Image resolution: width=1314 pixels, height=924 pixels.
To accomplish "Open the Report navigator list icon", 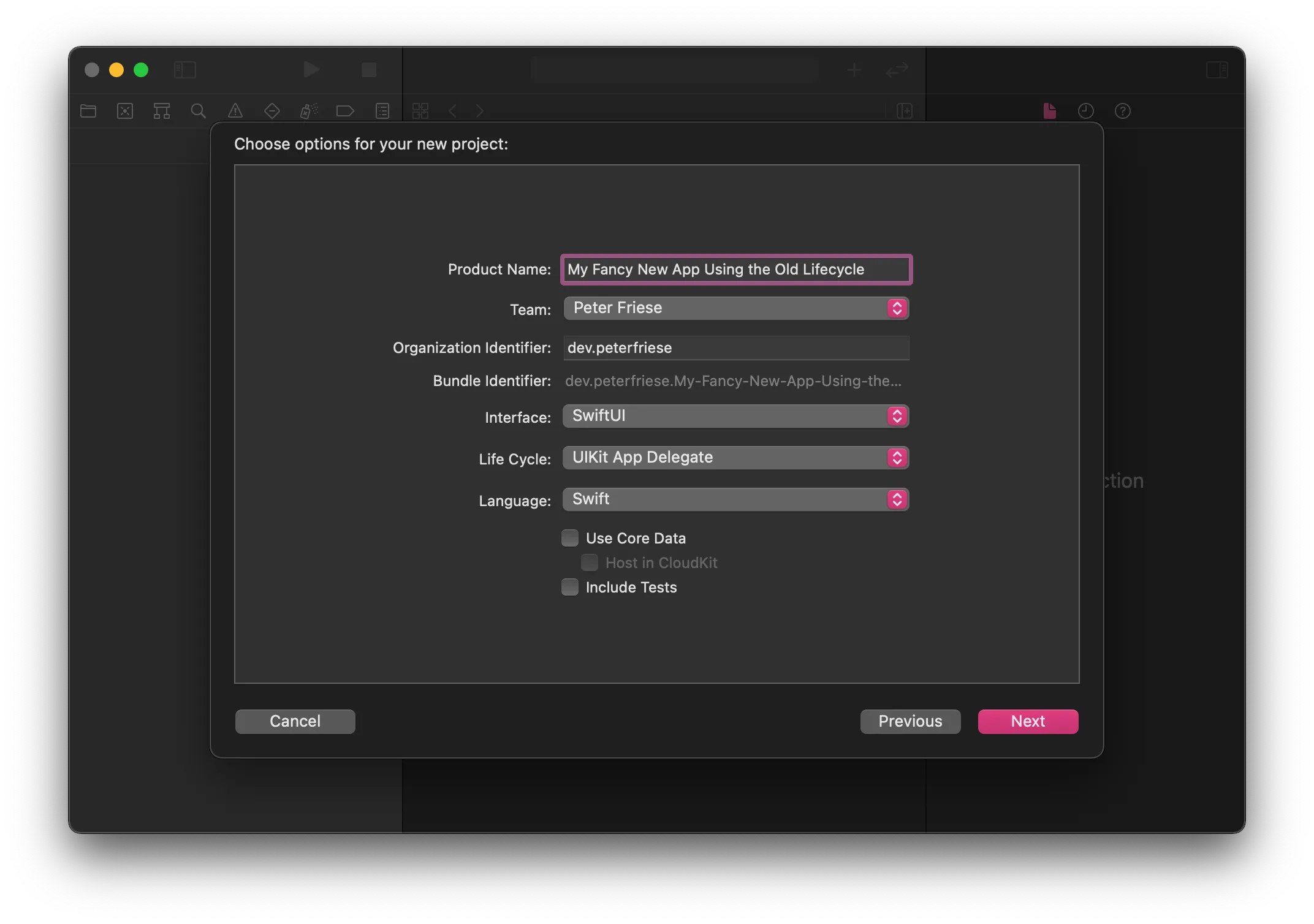I will (x=382, y=111).
